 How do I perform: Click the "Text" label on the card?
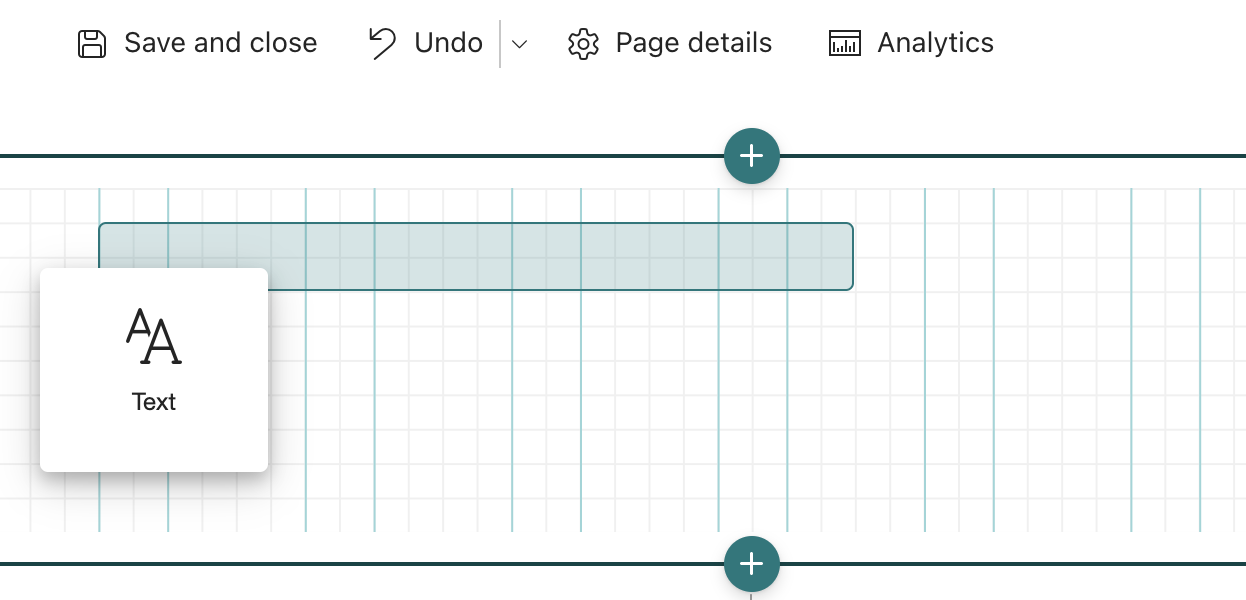(x=154, y=402)
